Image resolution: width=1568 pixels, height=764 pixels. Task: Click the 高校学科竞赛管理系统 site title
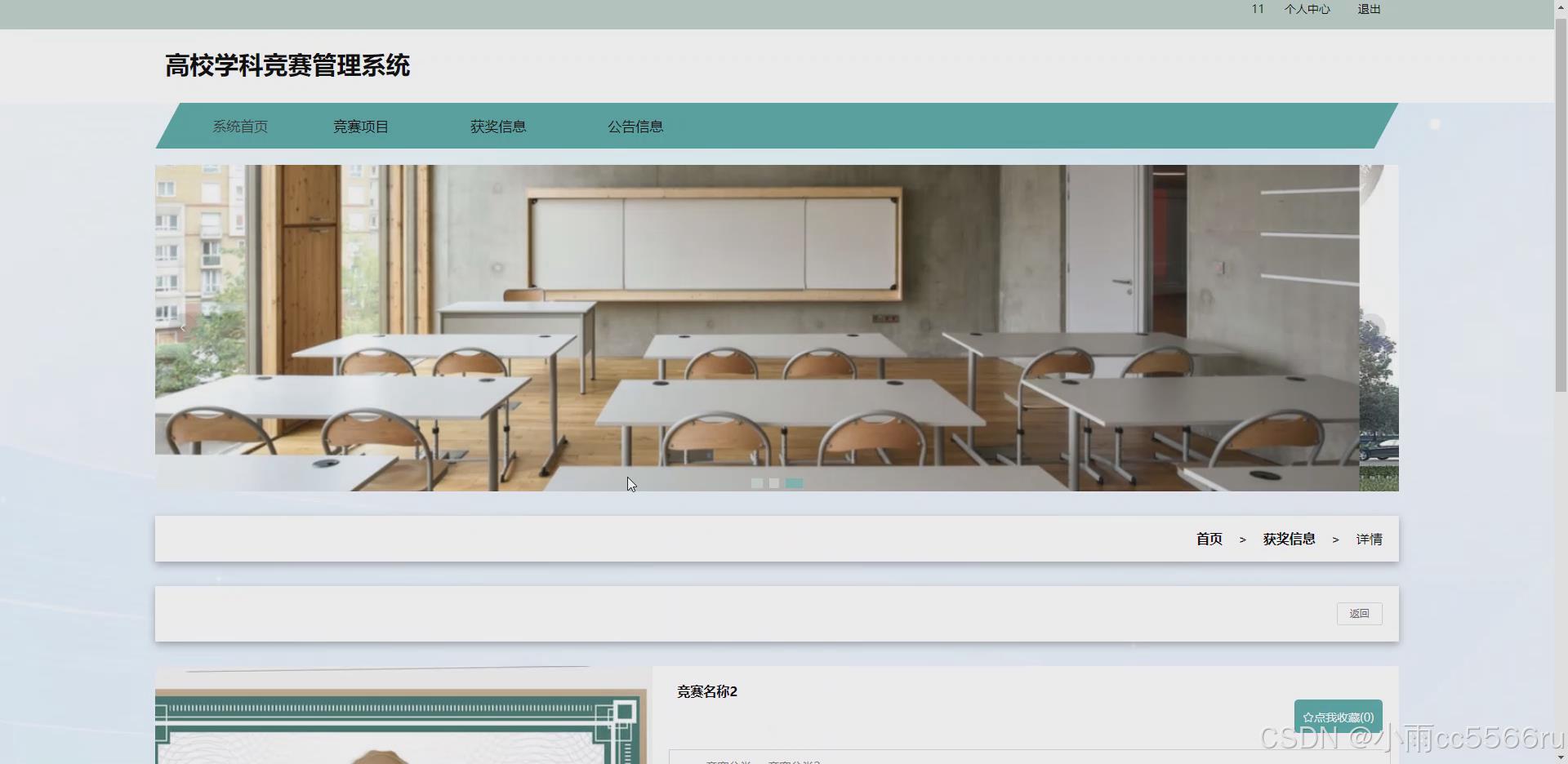pyautogui.click(x=287, y=65)
